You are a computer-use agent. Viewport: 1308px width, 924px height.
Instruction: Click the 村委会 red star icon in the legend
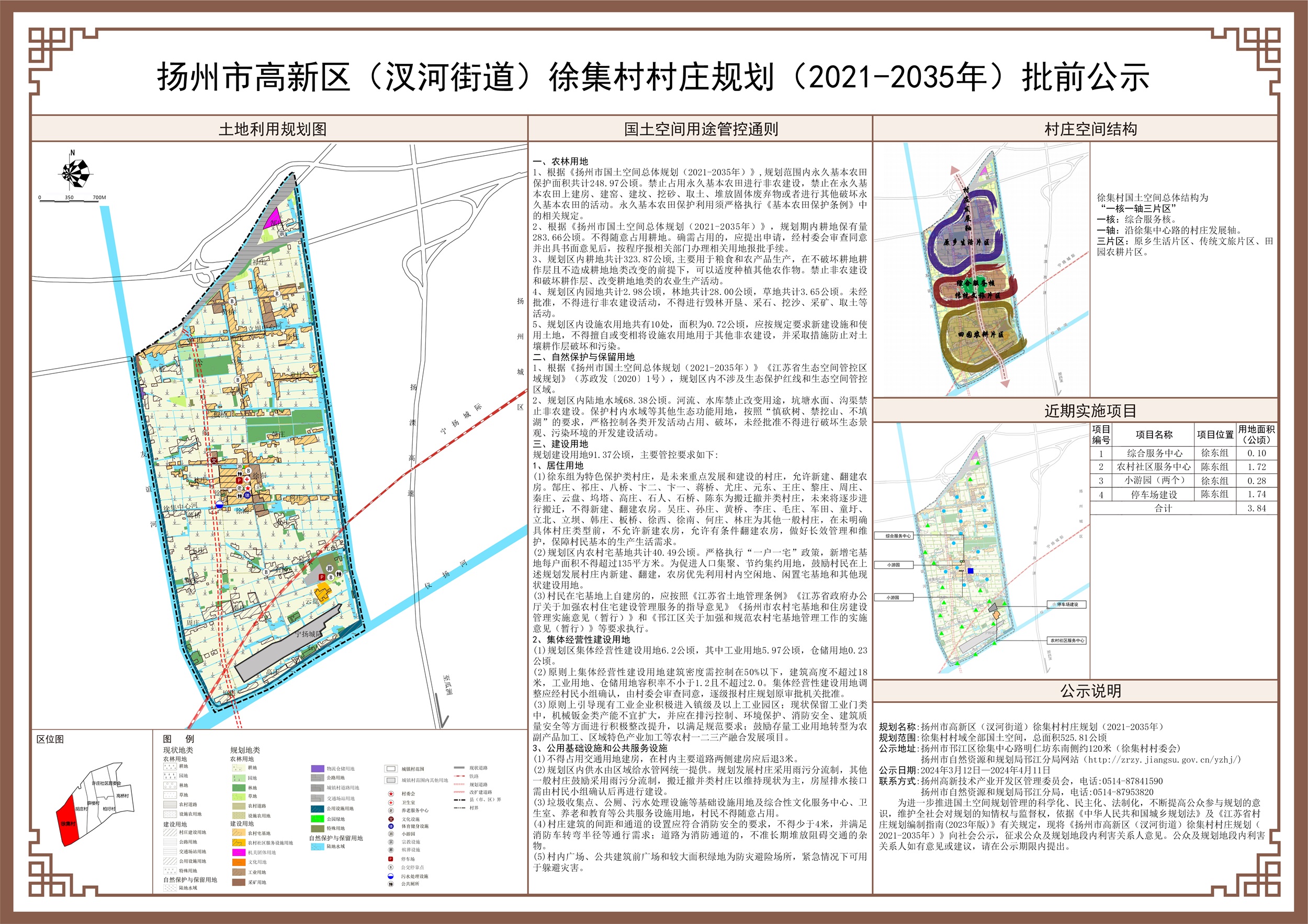391,794
